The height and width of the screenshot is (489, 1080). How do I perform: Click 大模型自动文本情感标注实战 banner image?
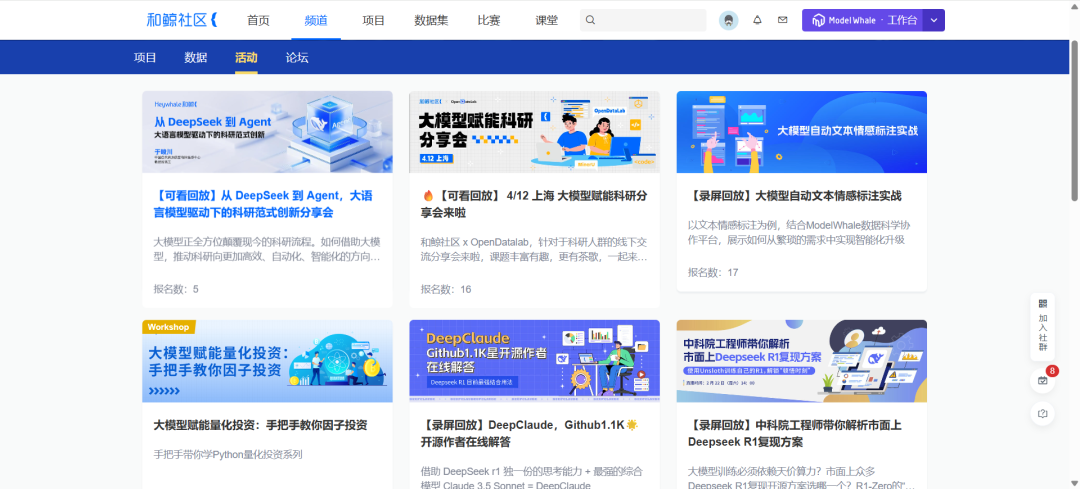(x=802, y=132)
